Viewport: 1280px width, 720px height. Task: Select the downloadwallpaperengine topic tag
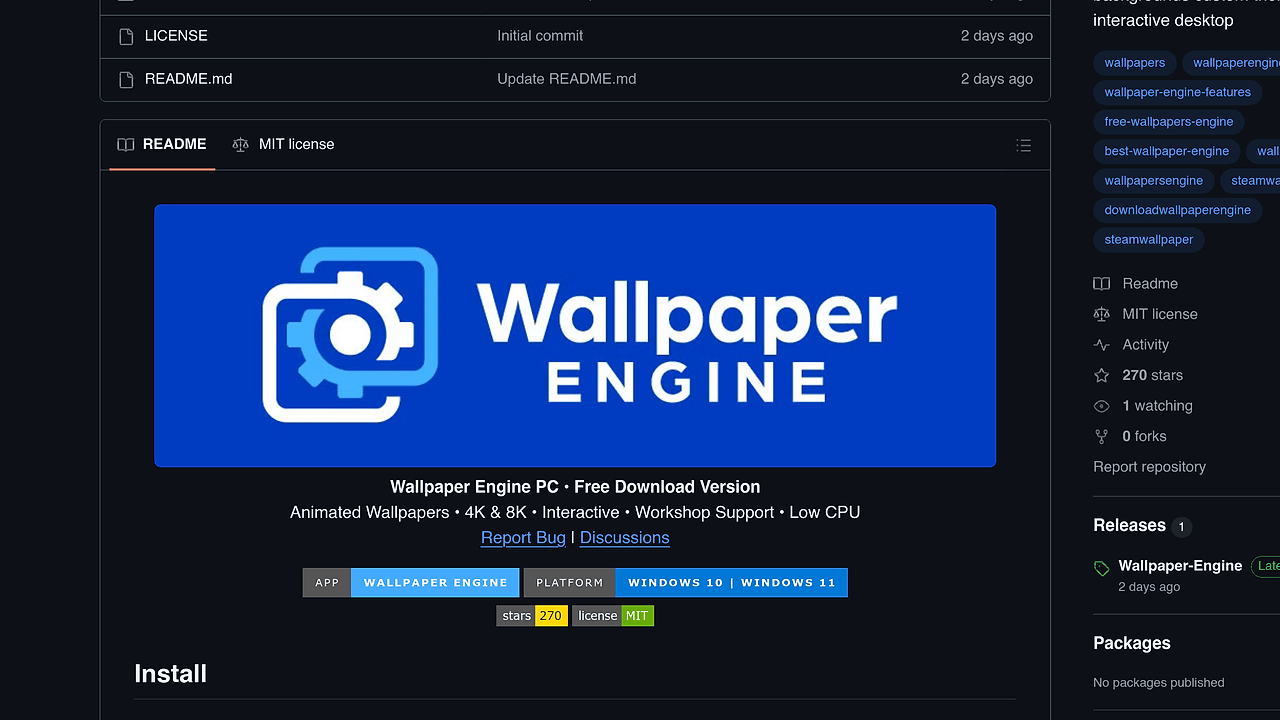[x=1177, y=210]
